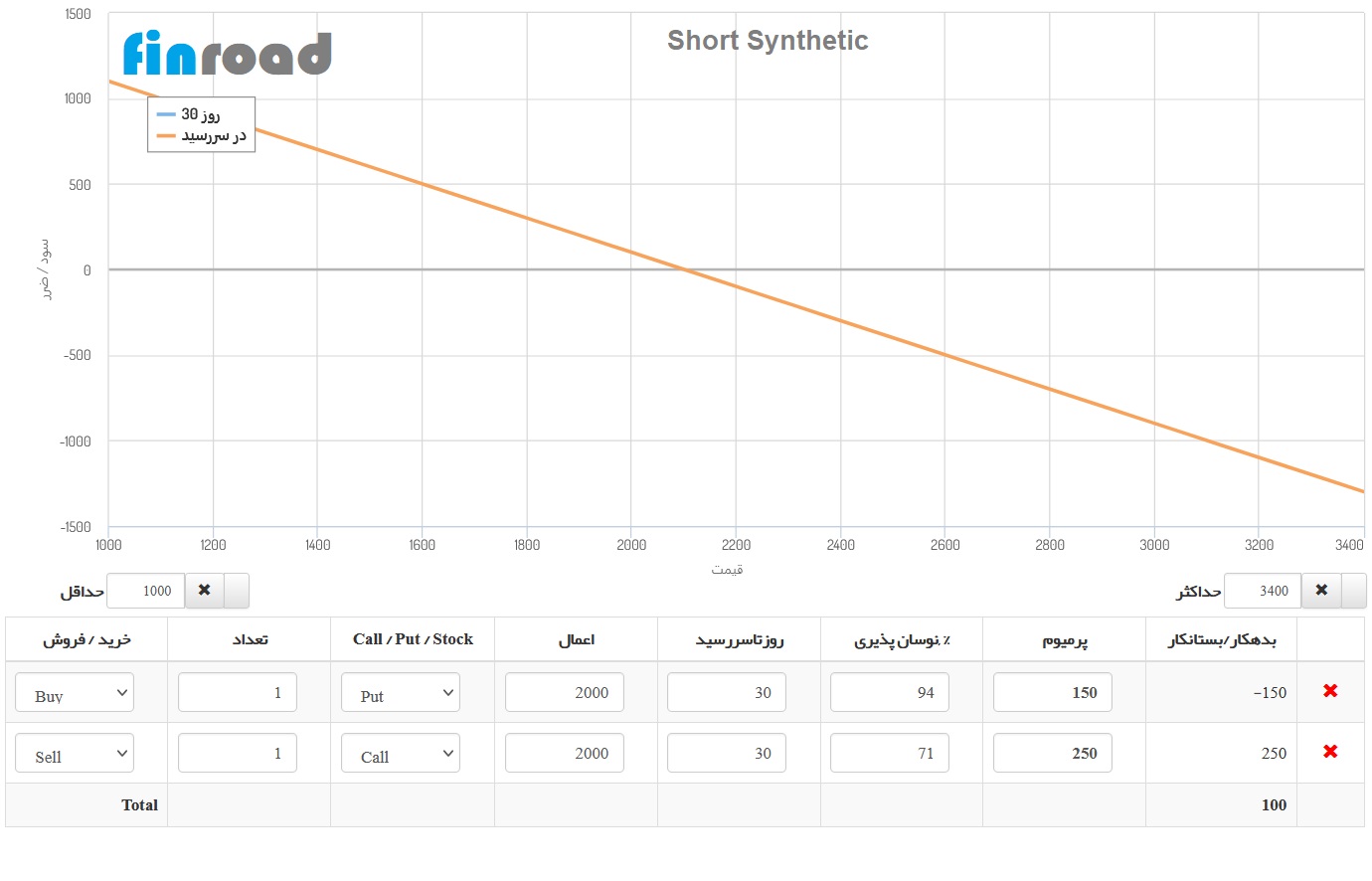Delete the Buy Put row
Screen dimensions: 1372x881
point(1330,691)
